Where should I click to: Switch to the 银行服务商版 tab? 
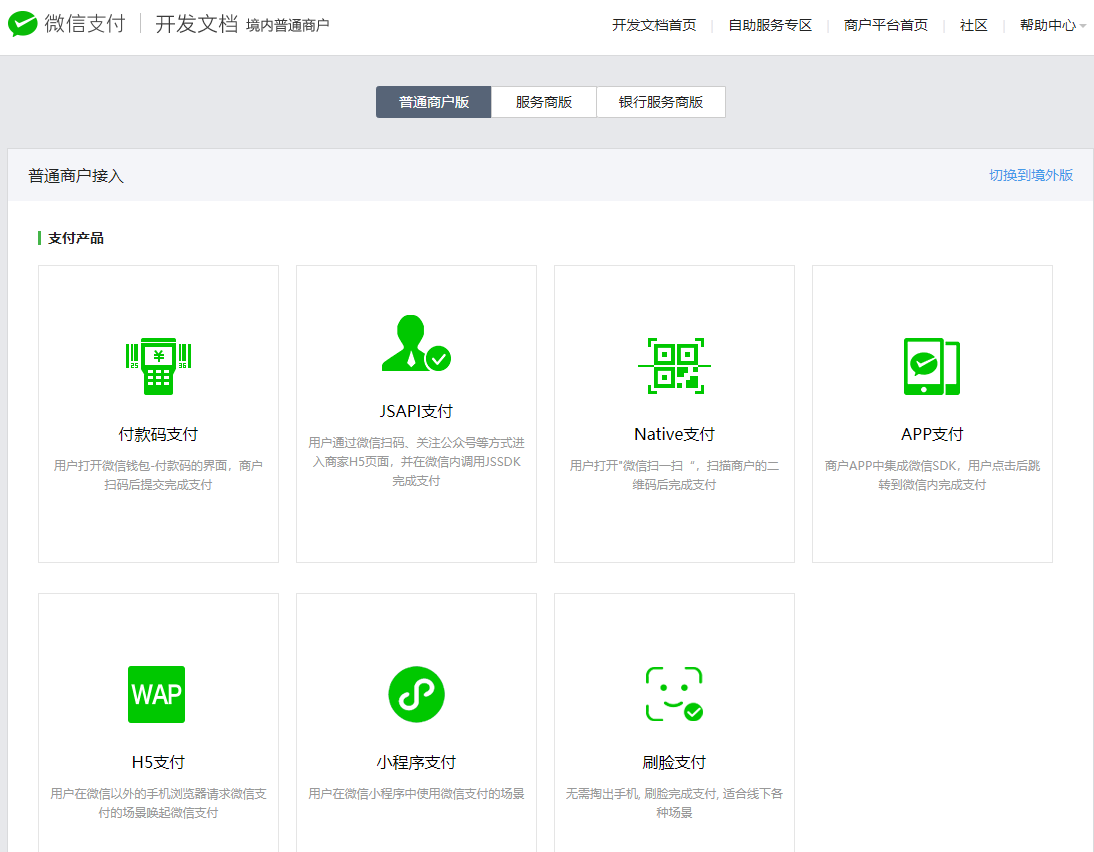click(661, 102)
